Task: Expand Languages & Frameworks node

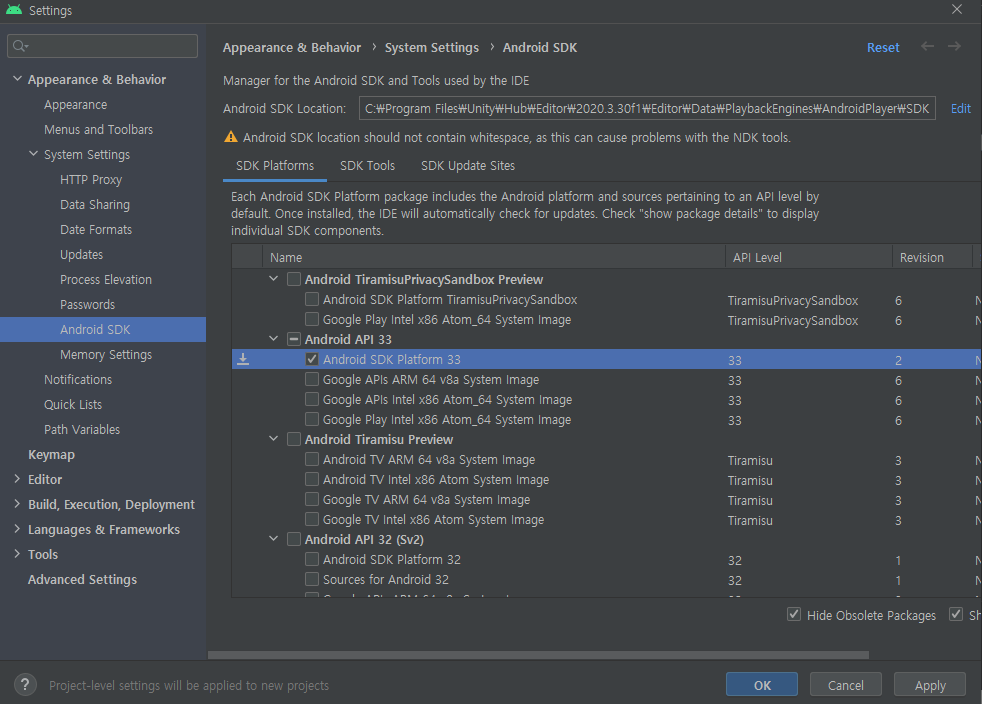Action: pos(17,529)
